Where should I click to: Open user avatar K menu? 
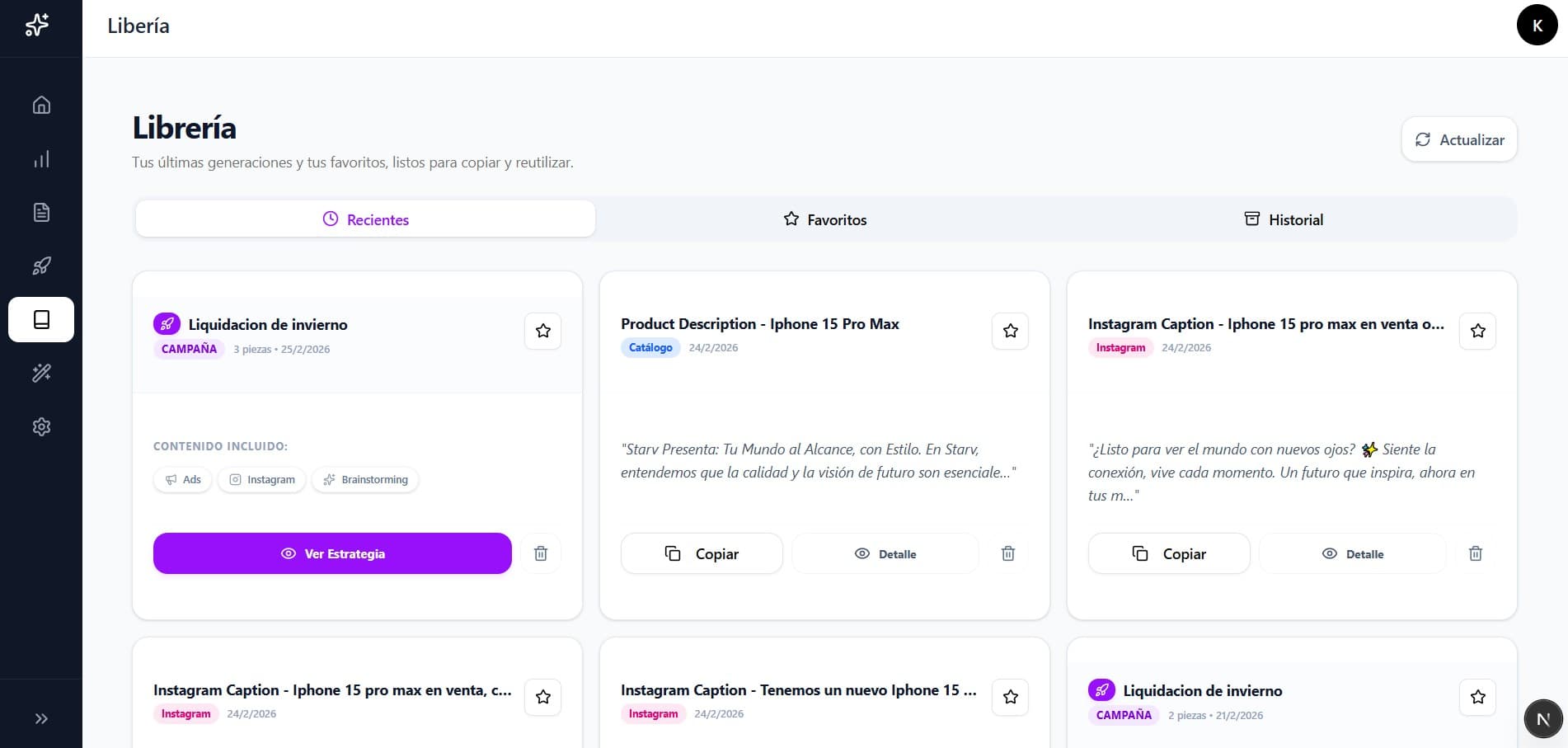click(1537, 26)
